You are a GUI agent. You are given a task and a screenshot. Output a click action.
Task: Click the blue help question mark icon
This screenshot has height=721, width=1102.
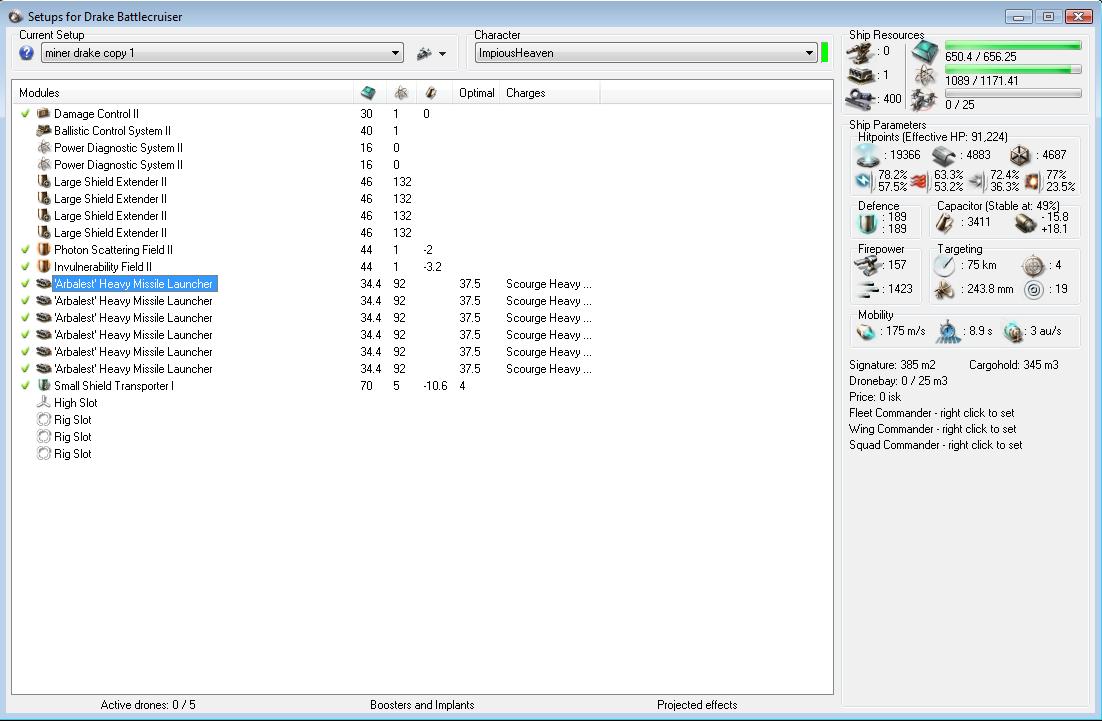26,53
